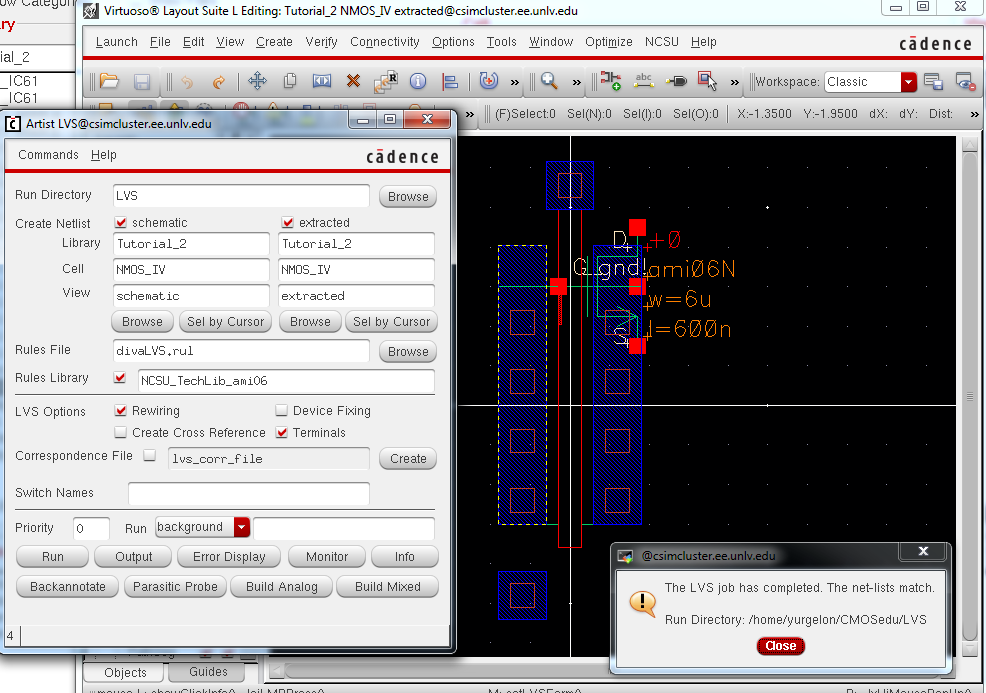Uncheck the schematic netlist checkbox
986x693 pixels.
point(122,223)
